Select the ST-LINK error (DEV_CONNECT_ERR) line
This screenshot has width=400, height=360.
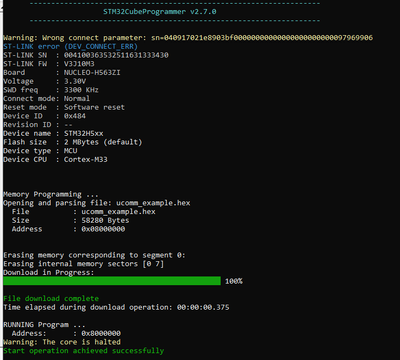(70, 46)
